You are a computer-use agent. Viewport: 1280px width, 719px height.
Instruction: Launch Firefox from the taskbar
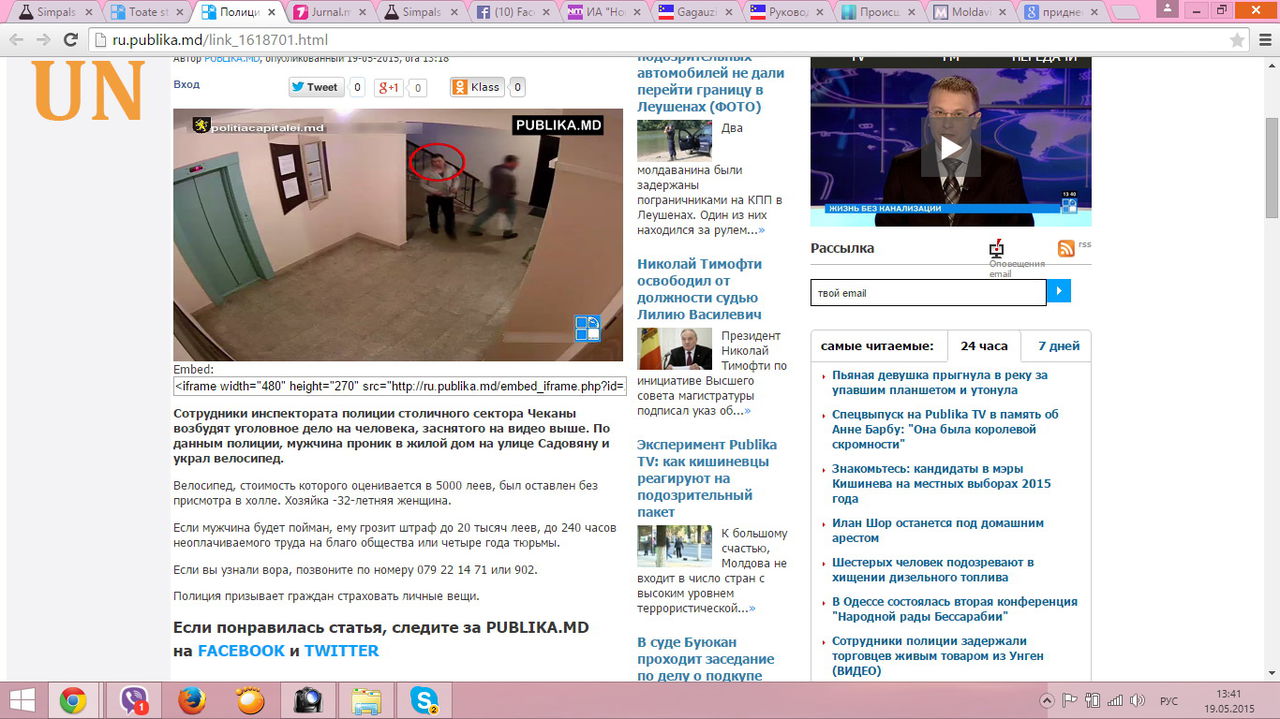point(191,701)
